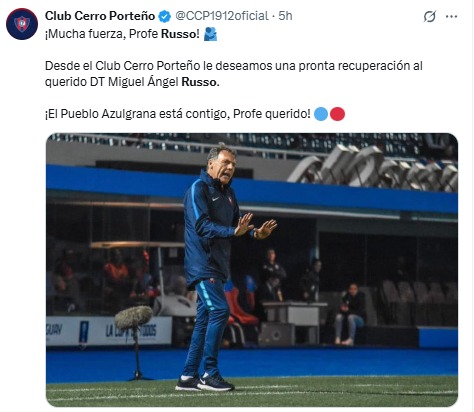Click the hugging people emoji

coord(210,34)
